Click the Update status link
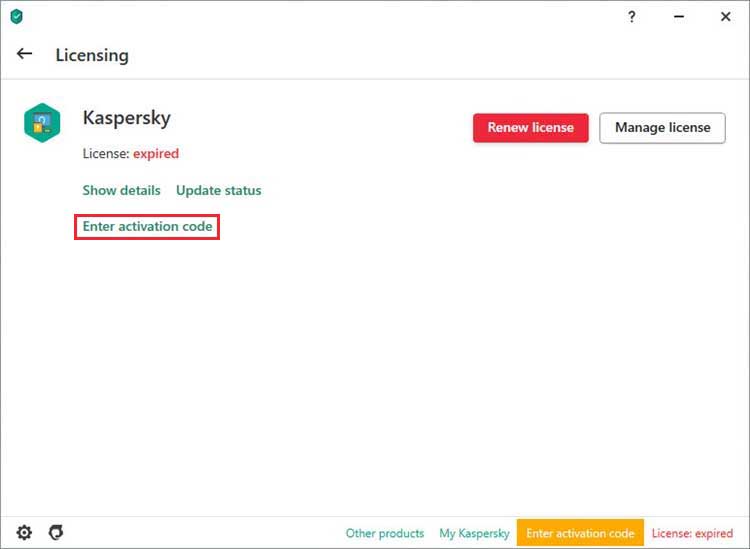 (x=218, y=190)
